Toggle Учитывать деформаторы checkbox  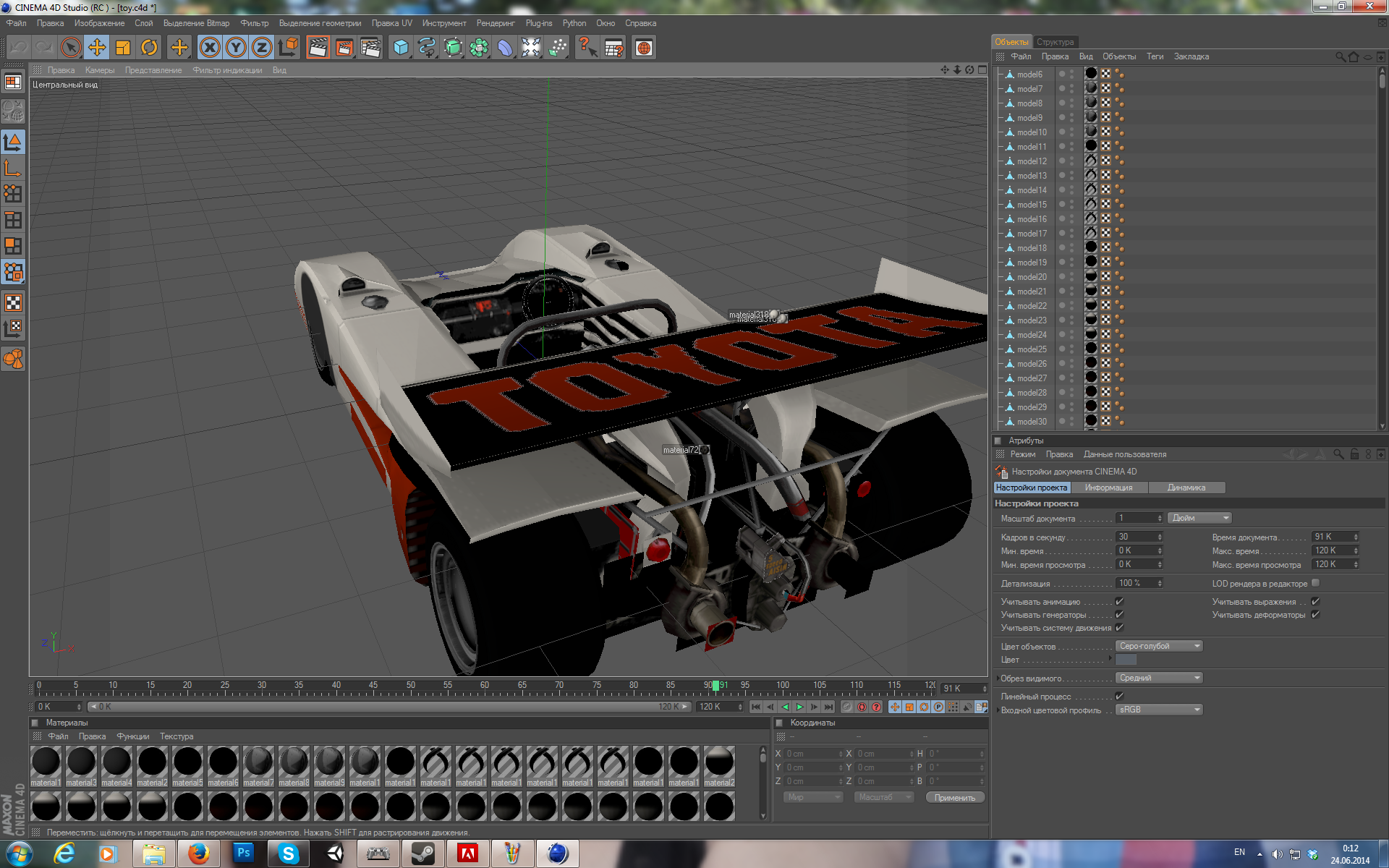[x=1316, y=614]
